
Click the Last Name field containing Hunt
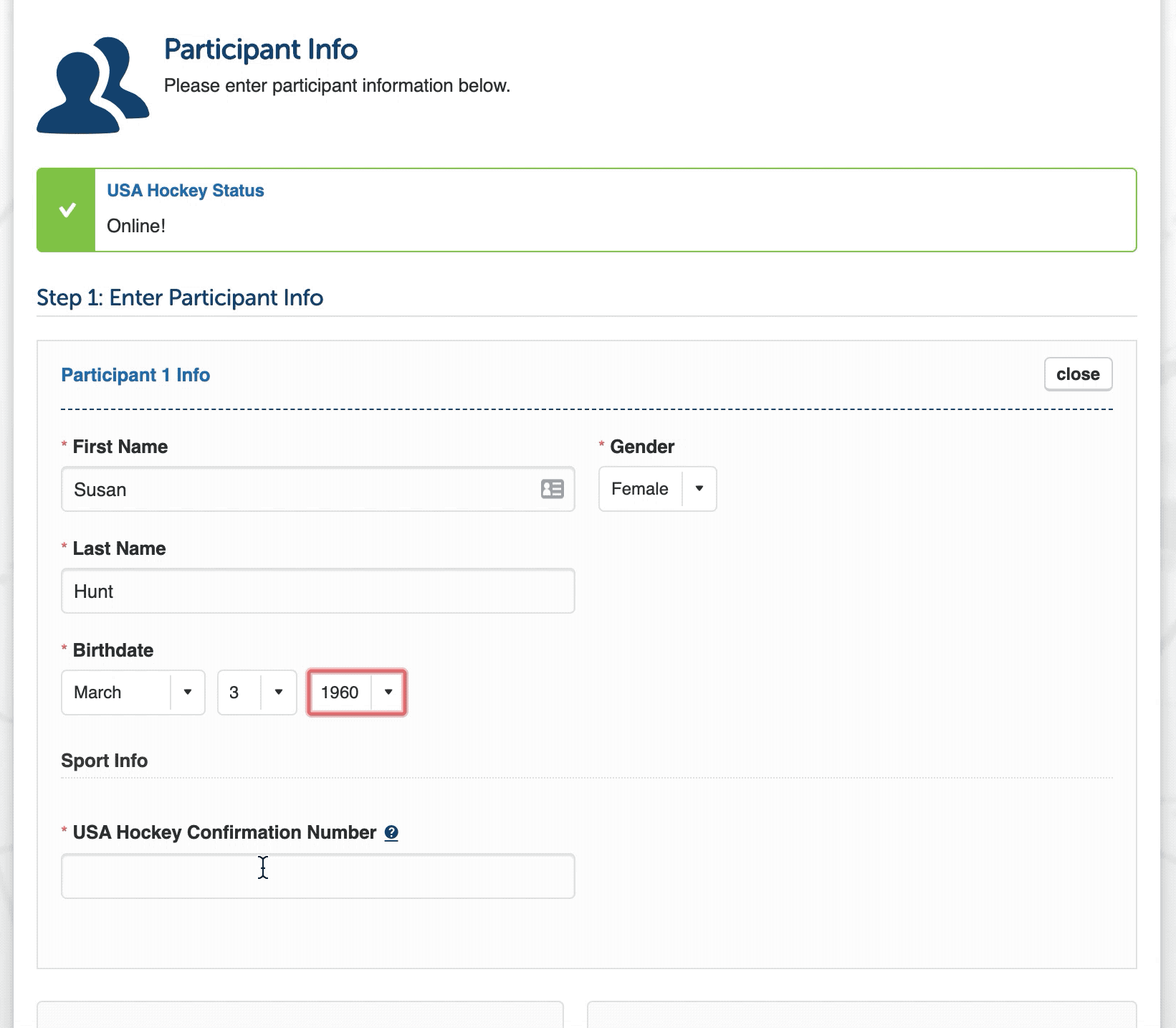coord(317,591)
